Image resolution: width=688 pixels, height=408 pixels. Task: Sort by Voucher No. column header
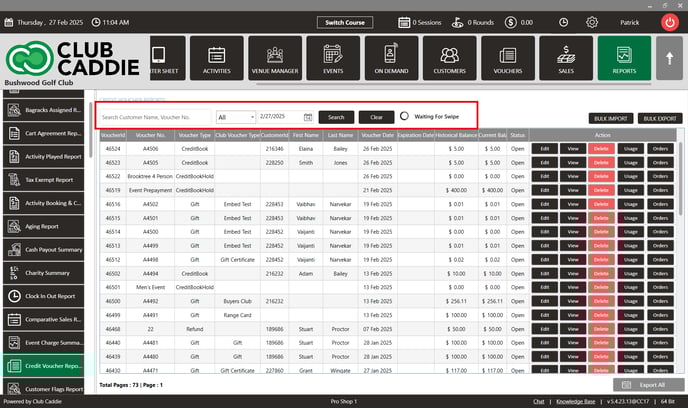(x=150, y=135)
